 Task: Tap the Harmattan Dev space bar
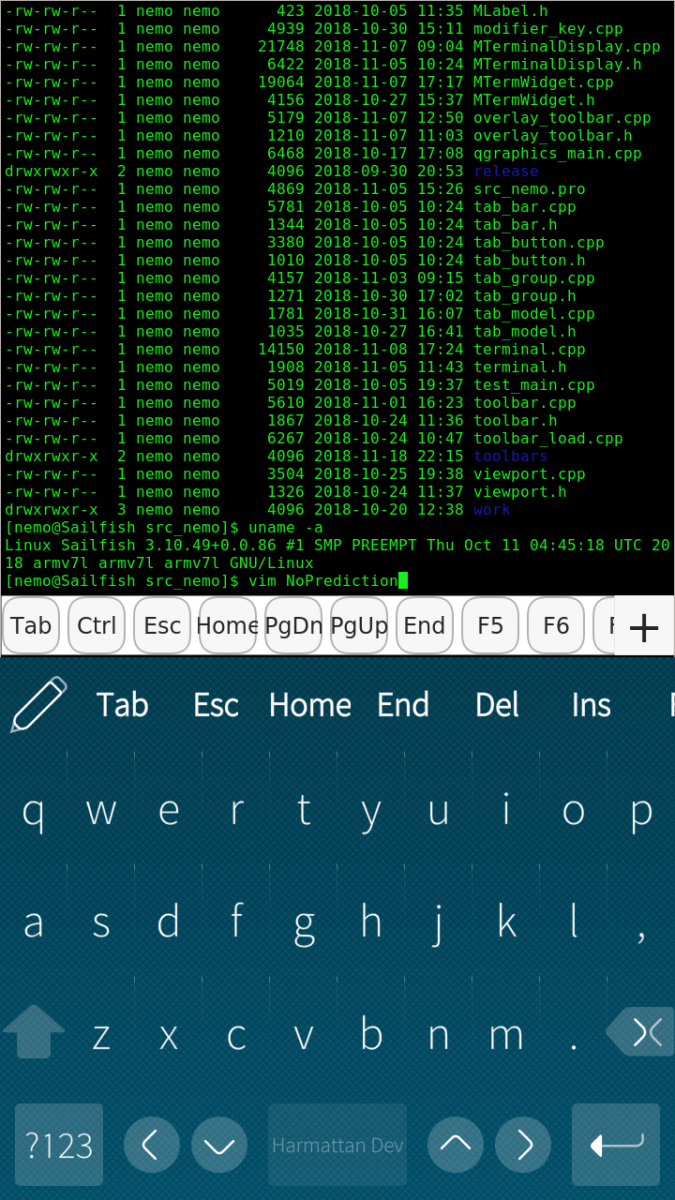click(338, 1144)
